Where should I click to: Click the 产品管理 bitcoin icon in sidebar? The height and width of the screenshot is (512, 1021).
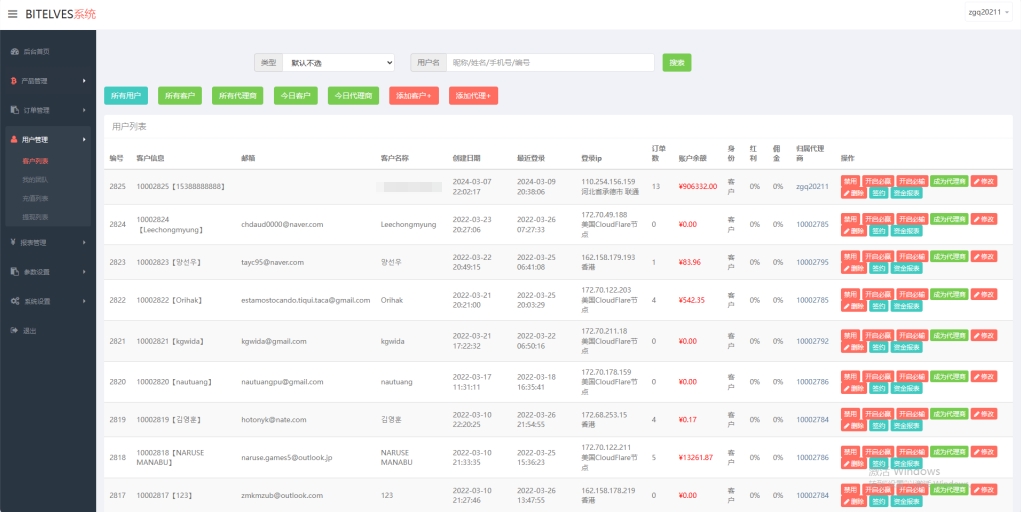pos(14,81)
